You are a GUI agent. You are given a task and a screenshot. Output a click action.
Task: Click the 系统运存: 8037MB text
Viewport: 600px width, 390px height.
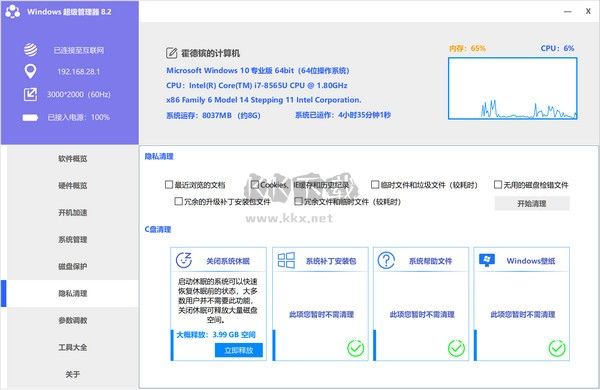coord(213,115)
